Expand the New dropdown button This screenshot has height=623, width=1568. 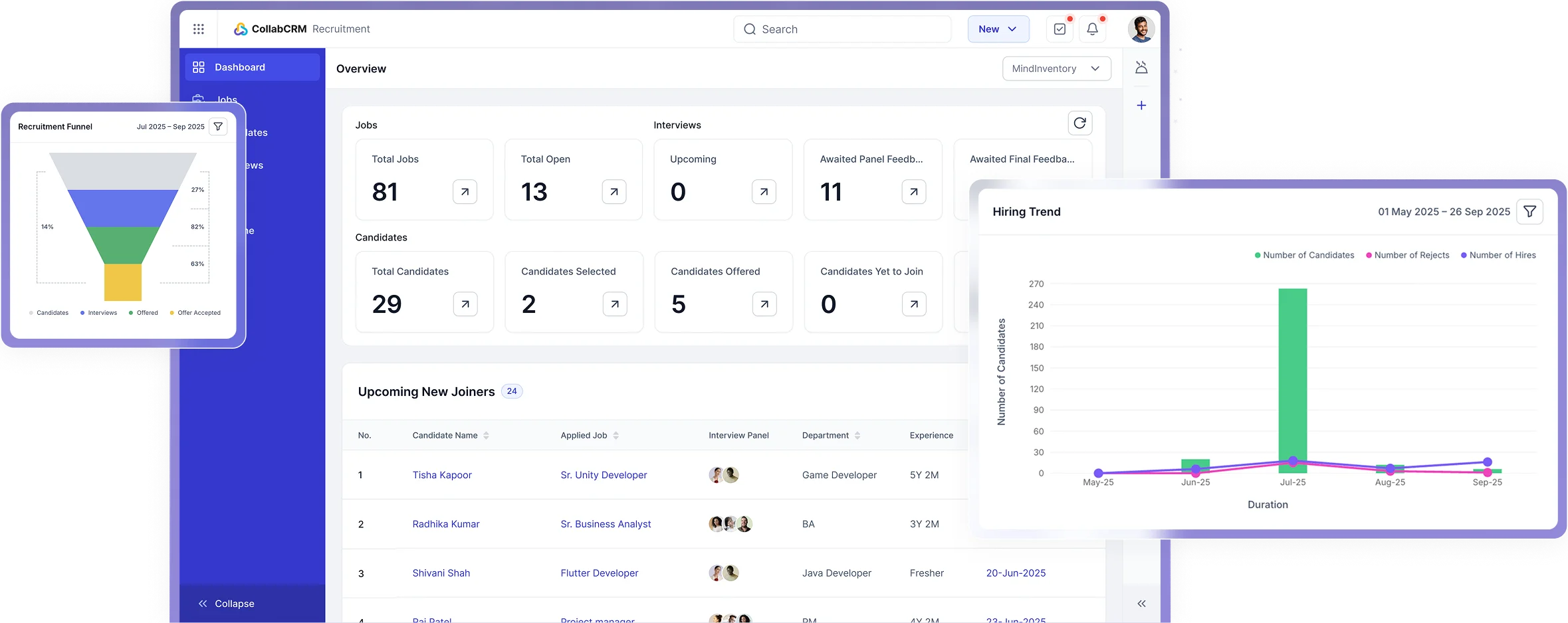pyautogui.click(x=998, y=29)
